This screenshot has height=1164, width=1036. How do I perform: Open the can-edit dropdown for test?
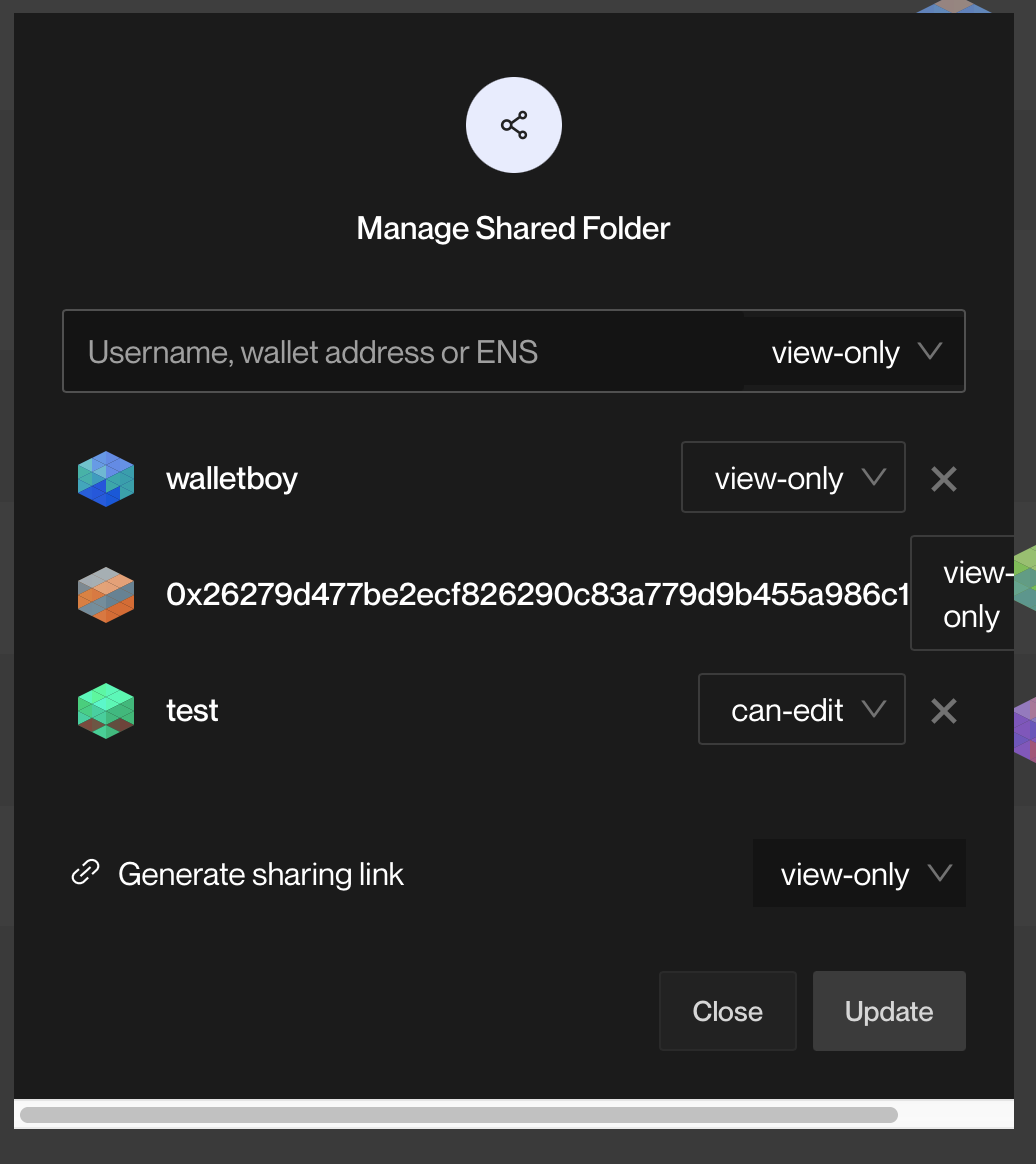[801, 709]
